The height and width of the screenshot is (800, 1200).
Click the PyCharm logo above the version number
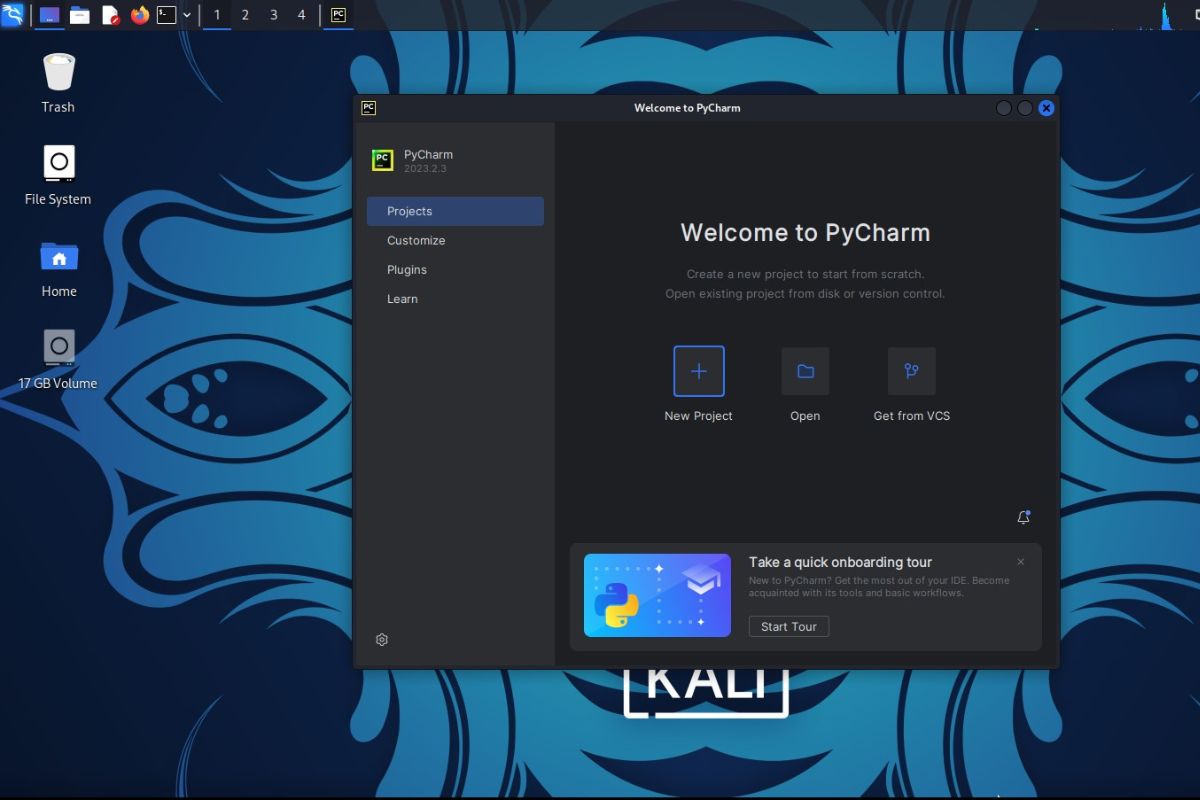[382, 160]
